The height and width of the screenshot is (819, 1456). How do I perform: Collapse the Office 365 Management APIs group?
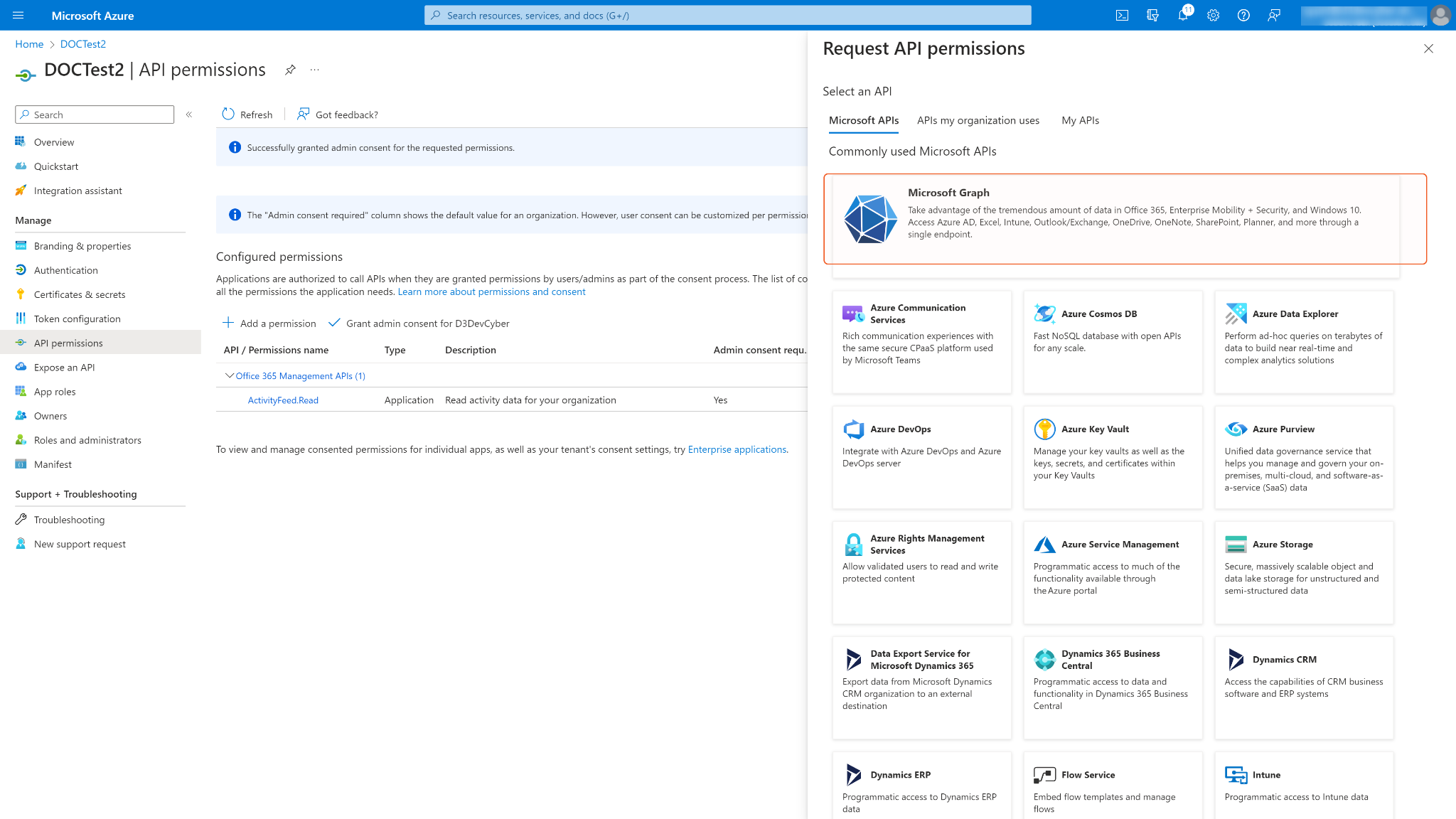[x=229, y=375]
